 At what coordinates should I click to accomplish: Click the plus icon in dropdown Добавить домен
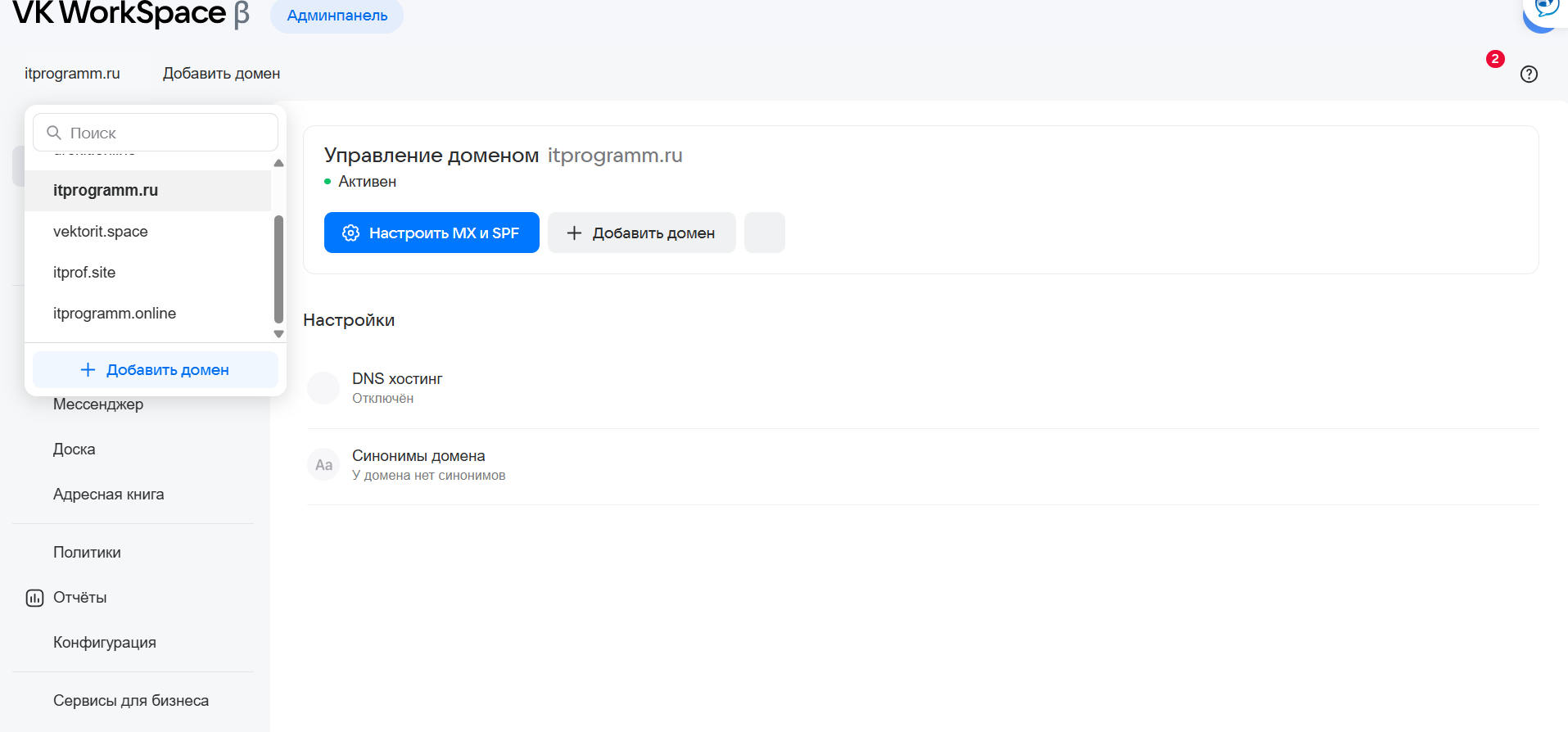88,370
